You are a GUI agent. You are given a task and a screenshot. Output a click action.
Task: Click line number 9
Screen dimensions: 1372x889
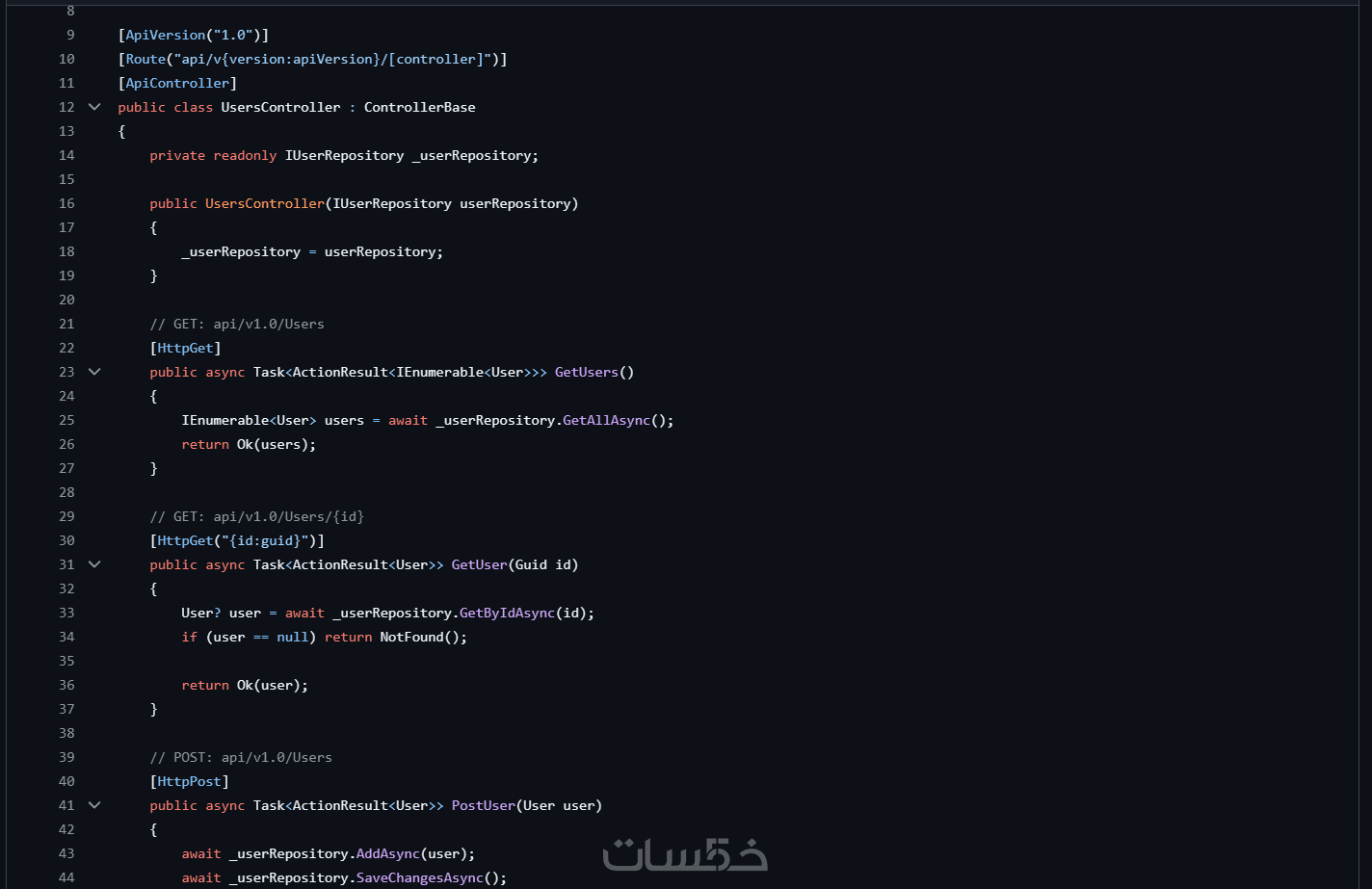tap(70, 35)
